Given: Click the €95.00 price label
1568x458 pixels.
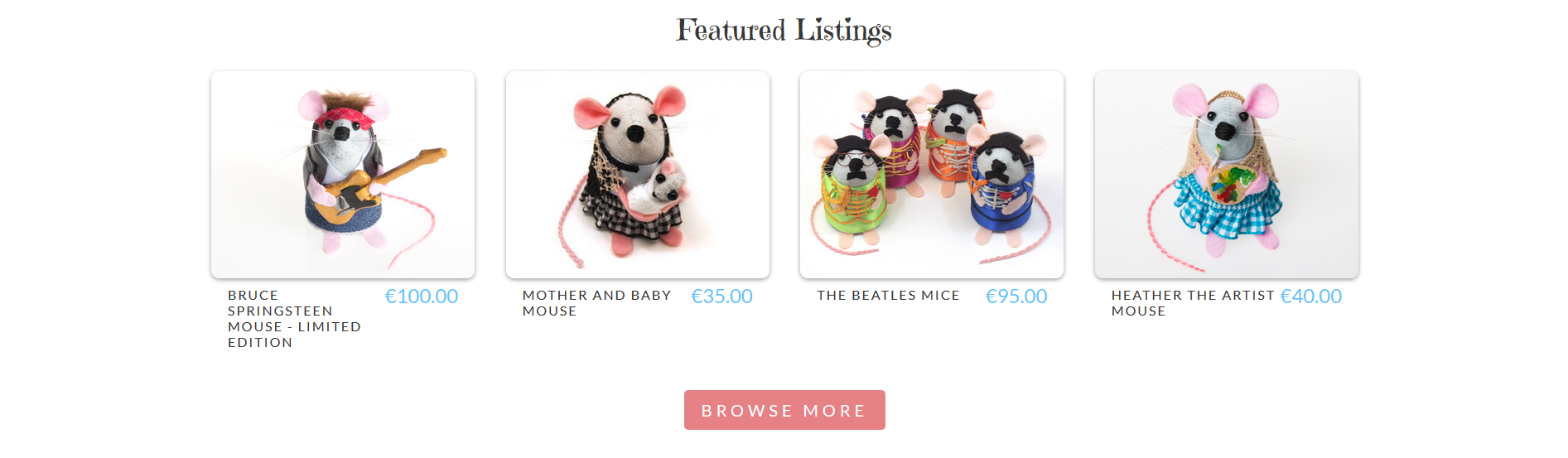Looking at the screenshot, I should [x=1016, y=296].
